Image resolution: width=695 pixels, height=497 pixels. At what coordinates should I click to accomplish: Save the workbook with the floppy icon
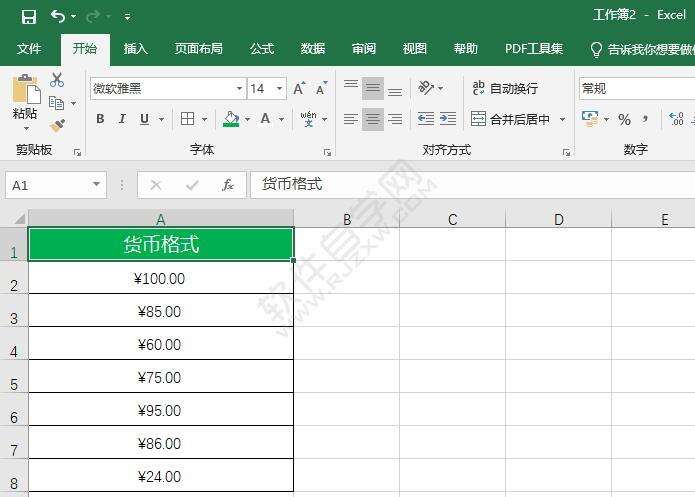[x=29, y=17]
